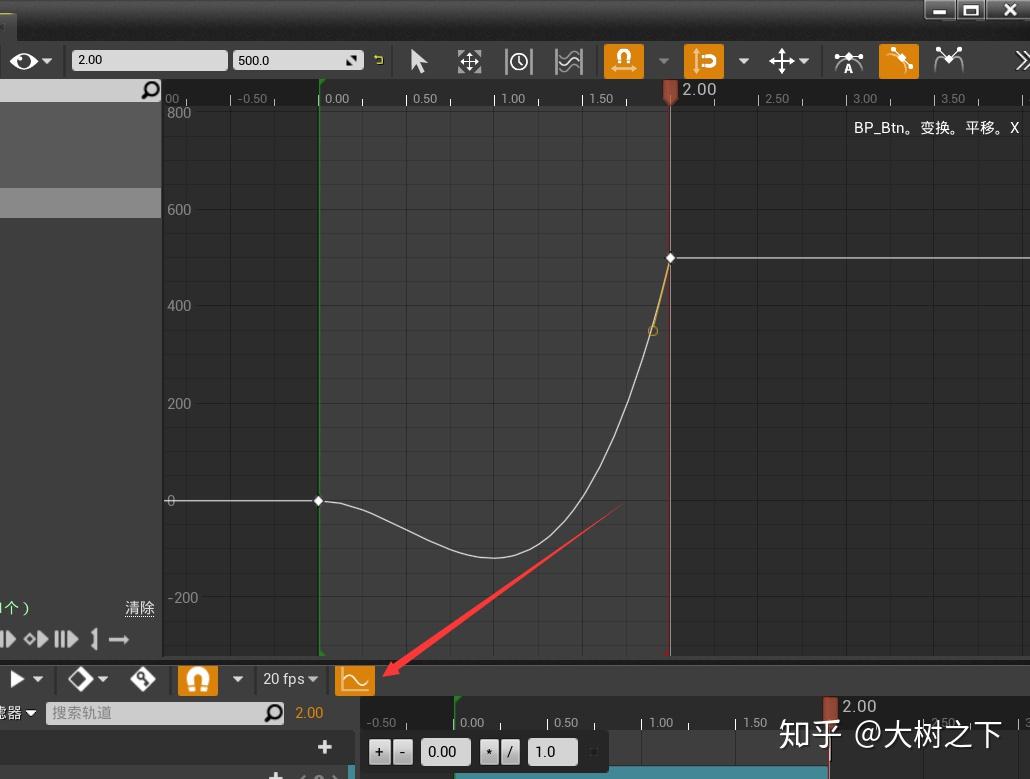Open the visibility eye dropdown top left
1030x779 pixels.
[30, 61]
